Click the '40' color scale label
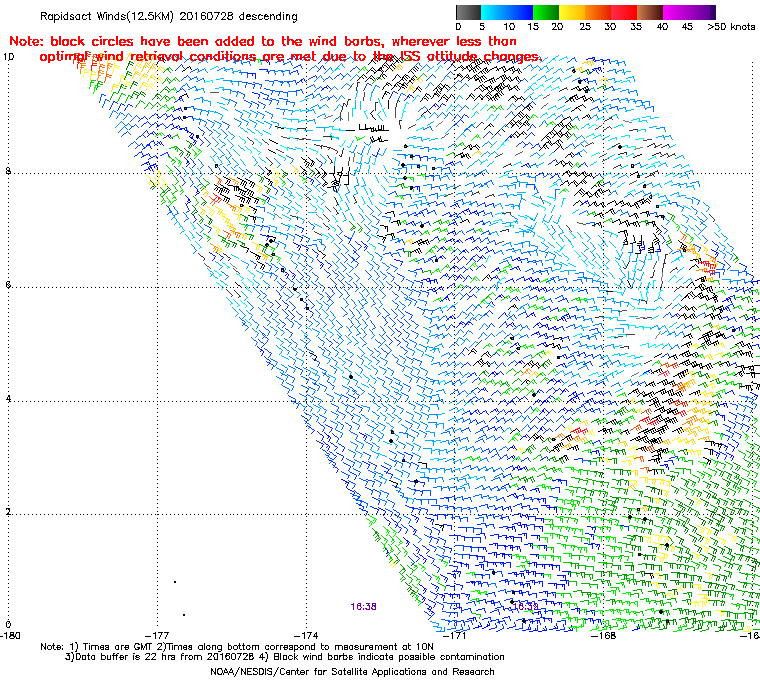Image resolution: width=760 pixels, height=688 pixels. click(662, 27)
